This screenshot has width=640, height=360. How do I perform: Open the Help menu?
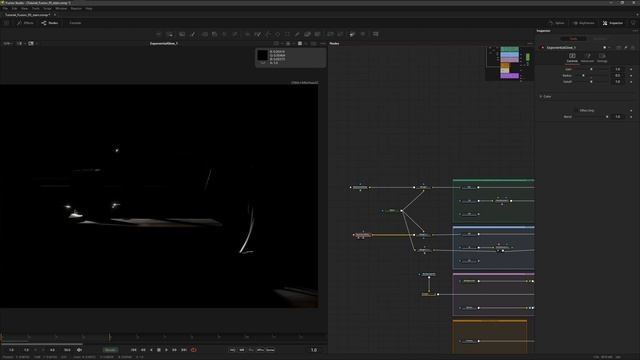(x=89, y=8)
